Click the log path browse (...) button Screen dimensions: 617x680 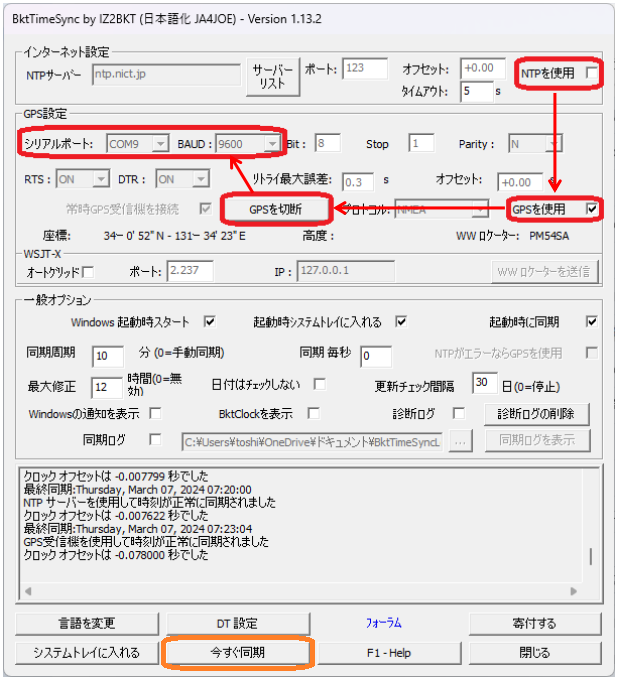(x=460, y=442)
